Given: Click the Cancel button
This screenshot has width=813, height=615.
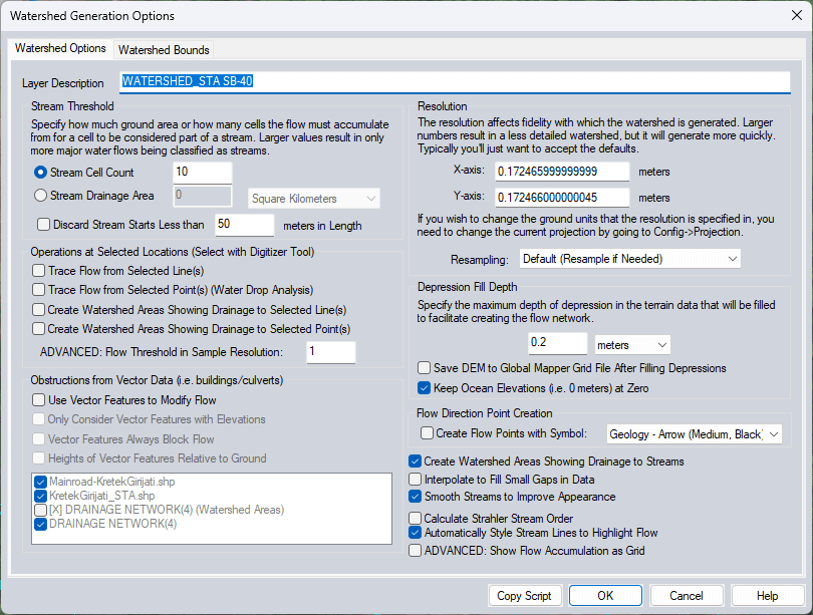Looking at the screenshot, I should [x=686, y=595].
